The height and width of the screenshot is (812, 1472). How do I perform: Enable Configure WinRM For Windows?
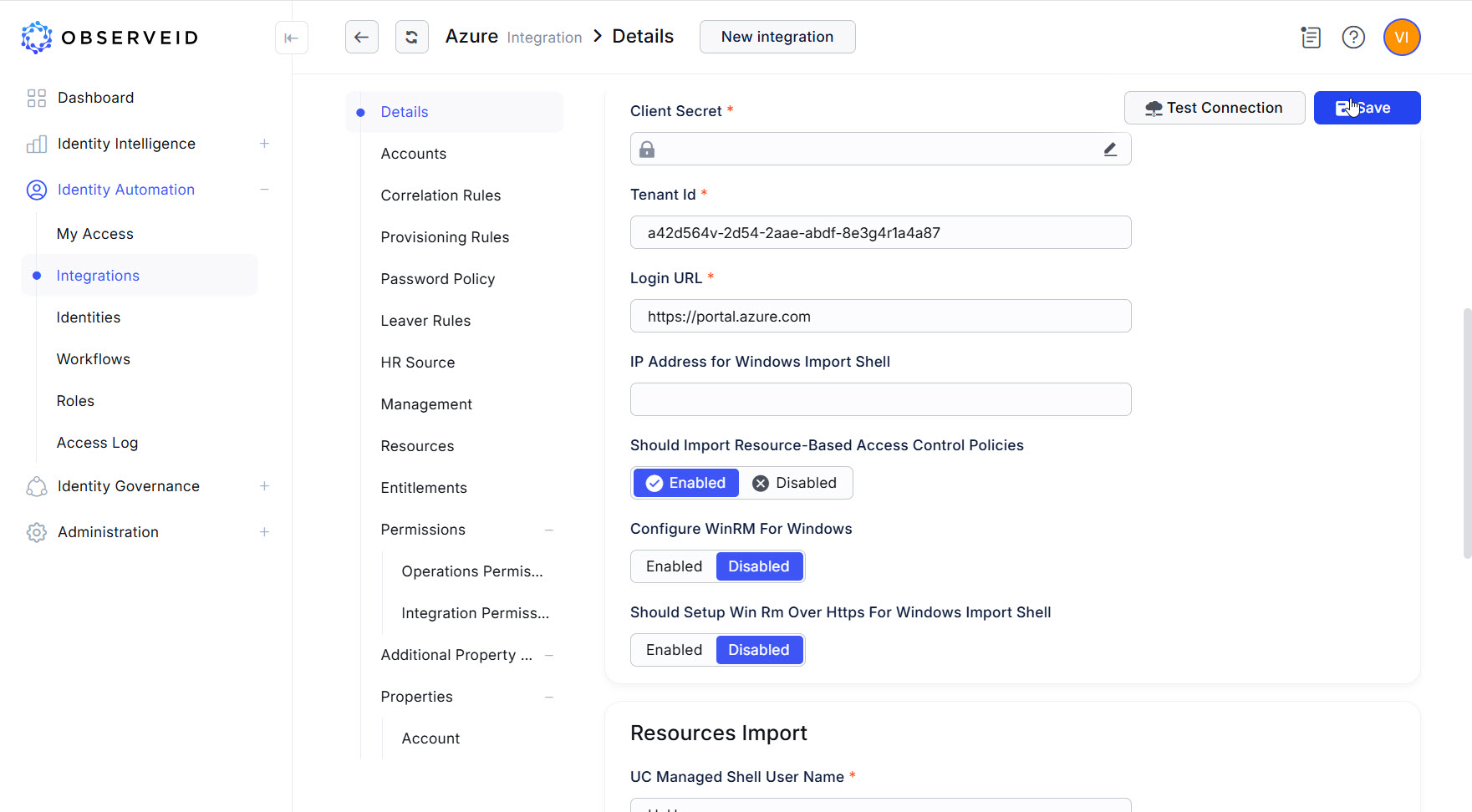point(674,566)
